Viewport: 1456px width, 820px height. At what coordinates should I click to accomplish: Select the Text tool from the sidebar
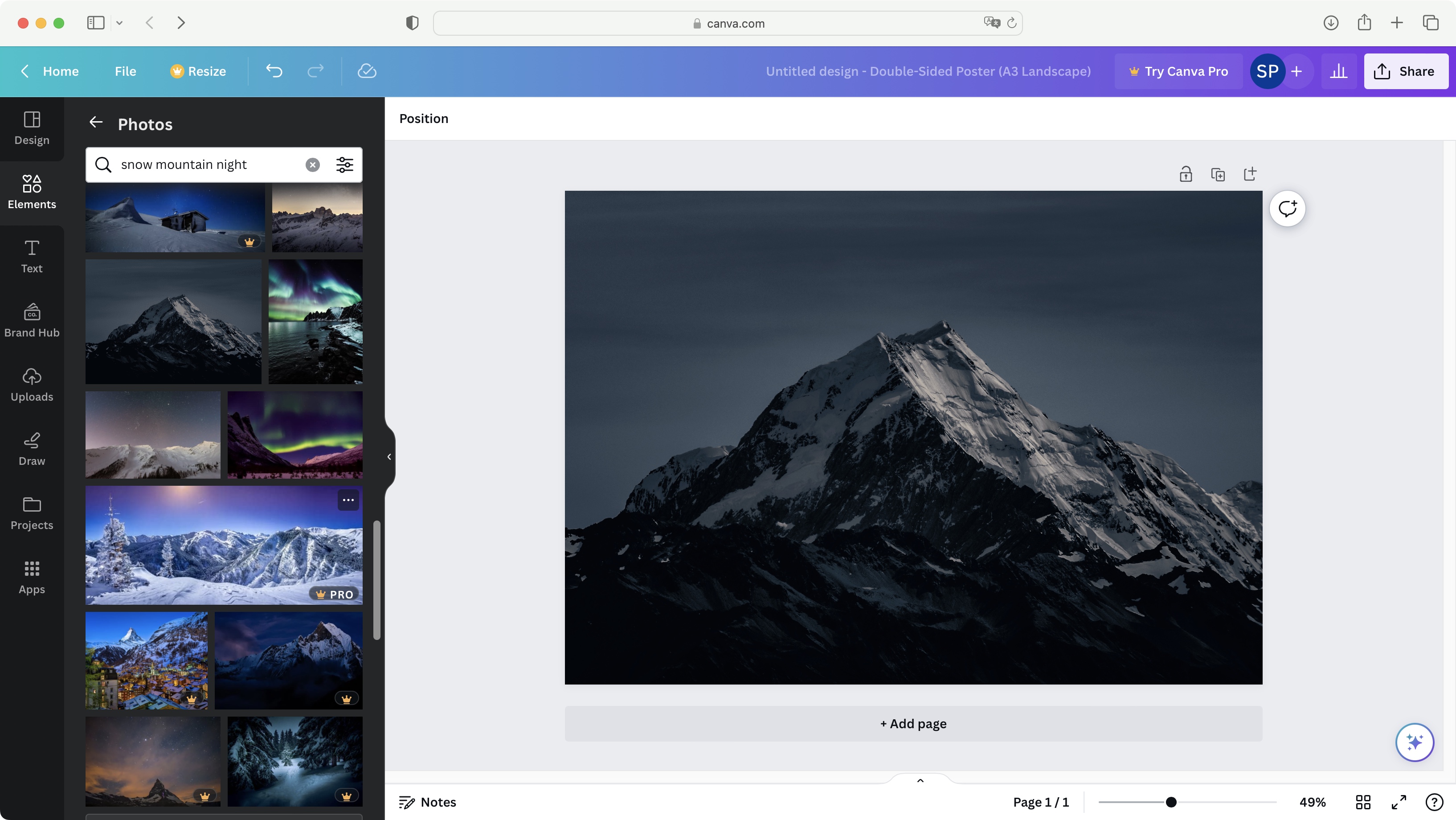(x=31, y=256)
